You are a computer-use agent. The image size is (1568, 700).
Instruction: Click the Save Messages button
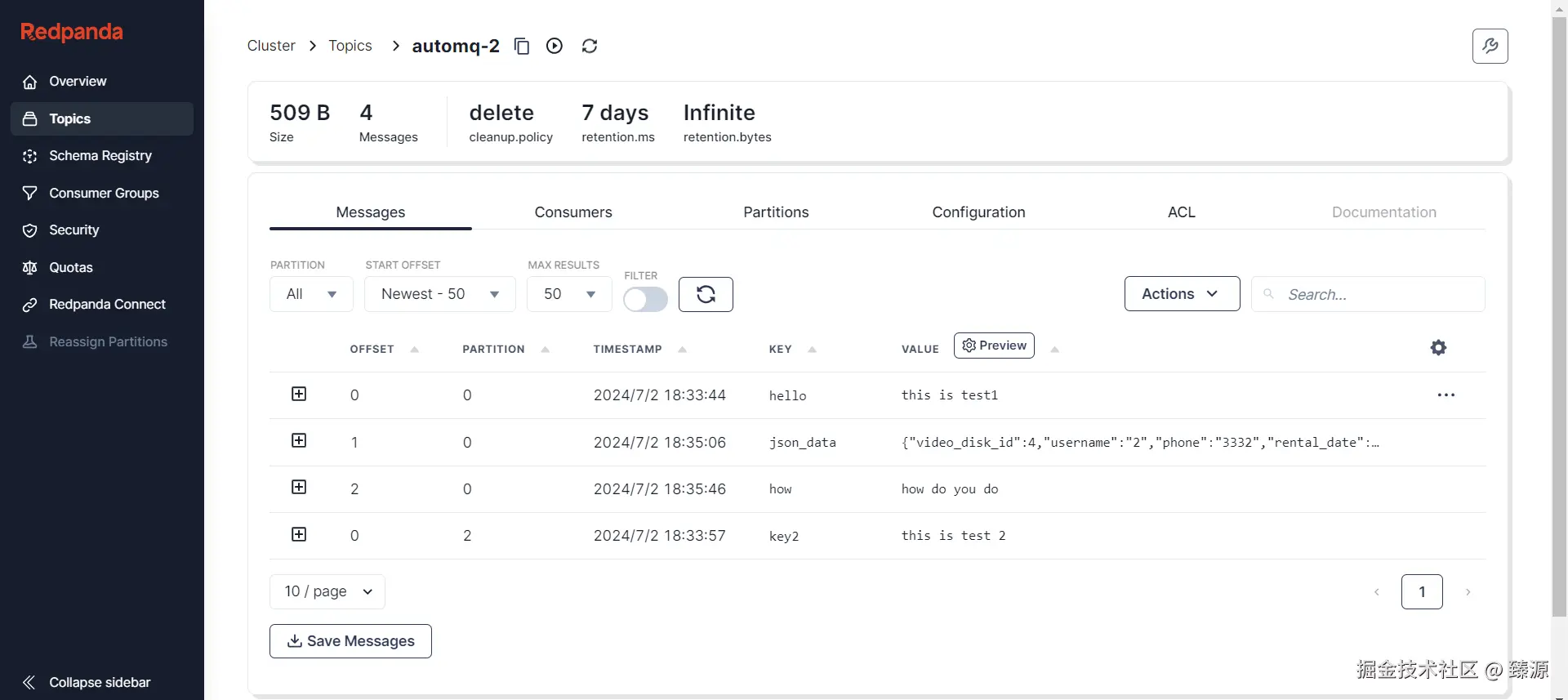tap(350, 641)
